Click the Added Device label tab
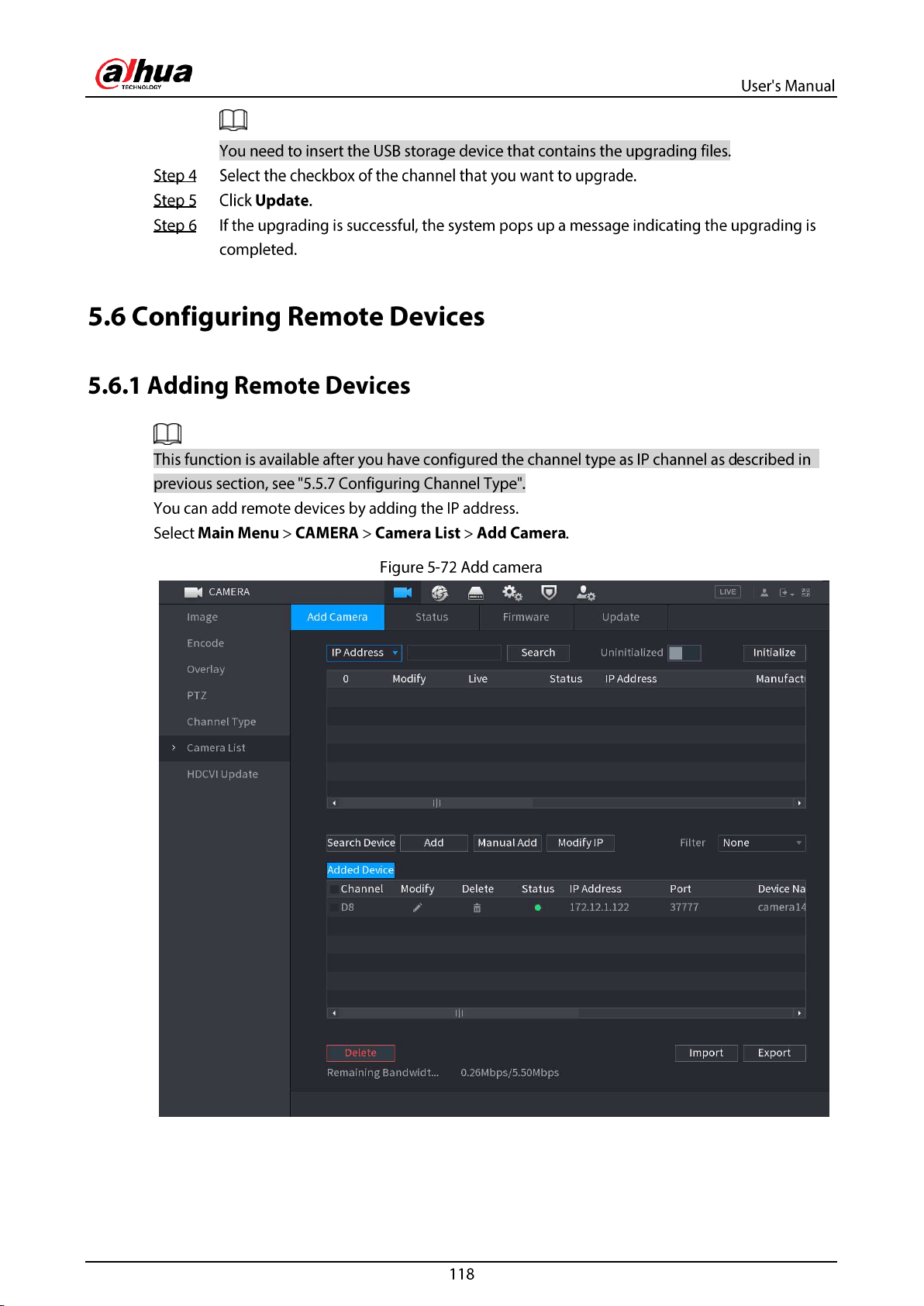Viewport: 924px width, 1306px height. pos(360,870)
